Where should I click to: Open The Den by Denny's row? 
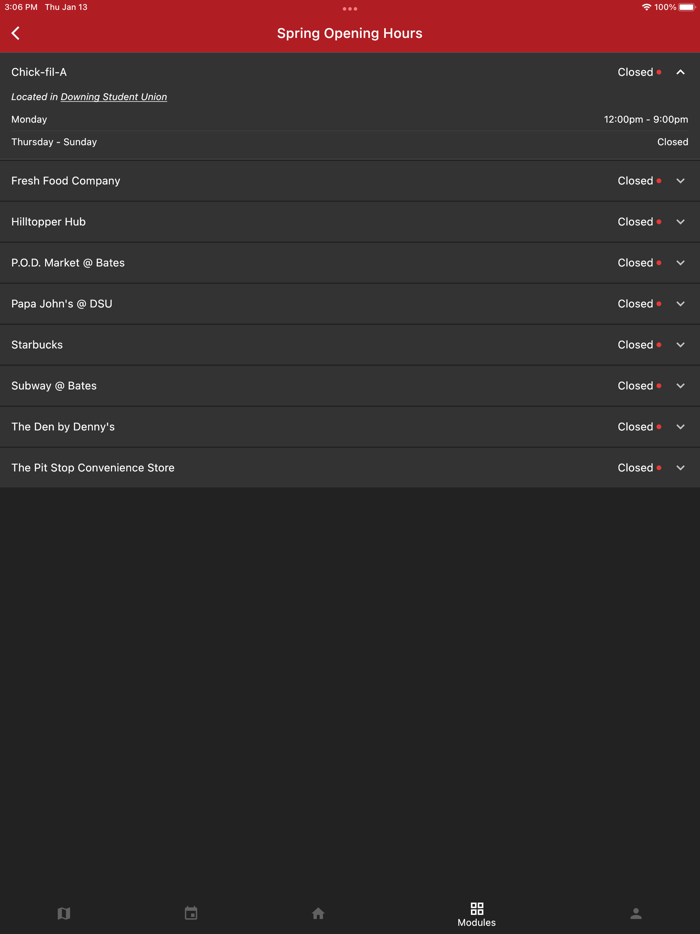[x=680, y=427]
